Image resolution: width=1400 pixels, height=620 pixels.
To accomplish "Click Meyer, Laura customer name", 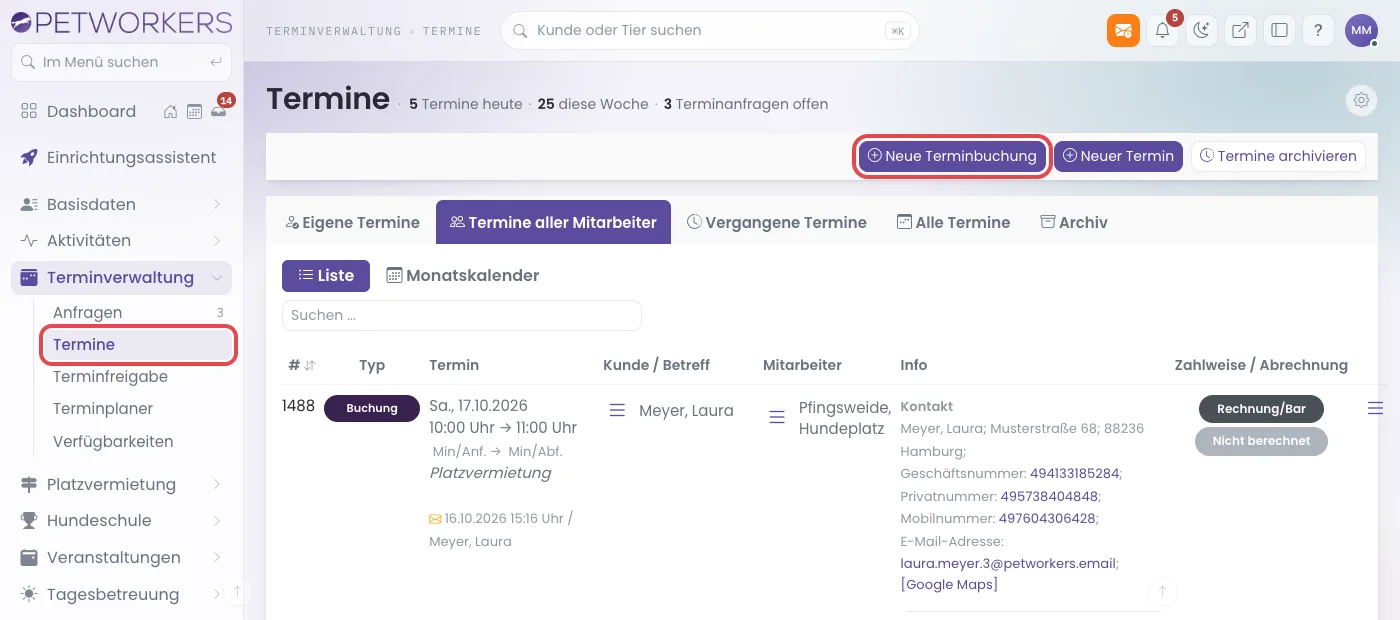I will click(x=686, y=410).
